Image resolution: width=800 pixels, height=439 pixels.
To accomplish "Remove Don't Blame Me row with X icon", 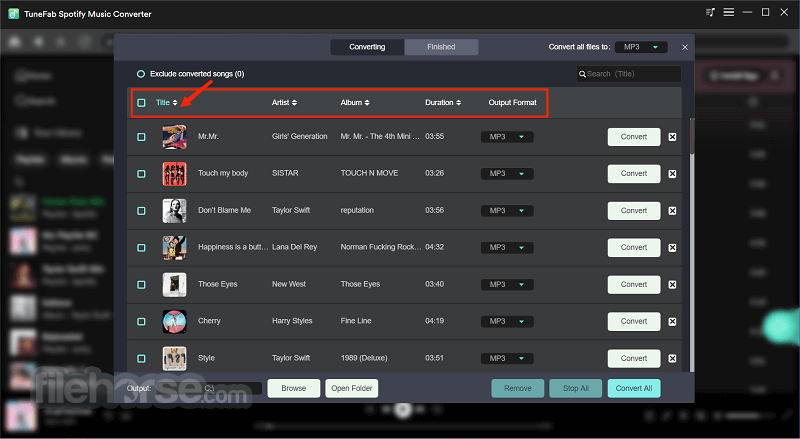I will click(672, 211).
